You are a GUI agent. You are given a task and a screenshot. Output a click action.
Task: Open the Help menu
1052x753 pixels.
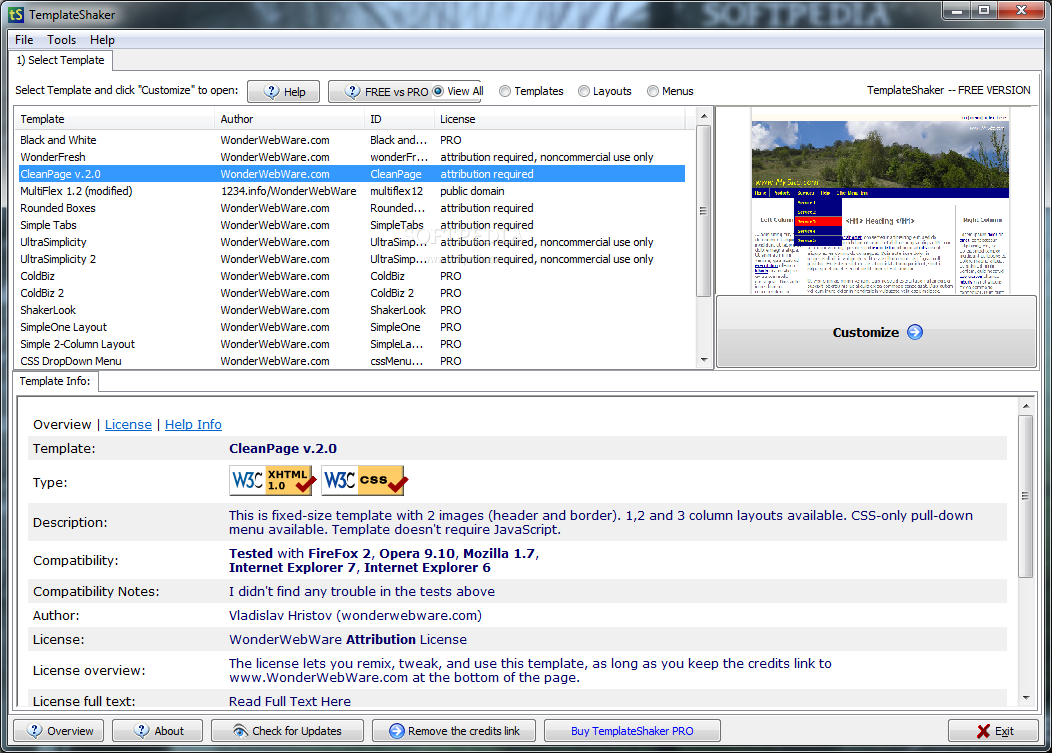tap(102, 40)
